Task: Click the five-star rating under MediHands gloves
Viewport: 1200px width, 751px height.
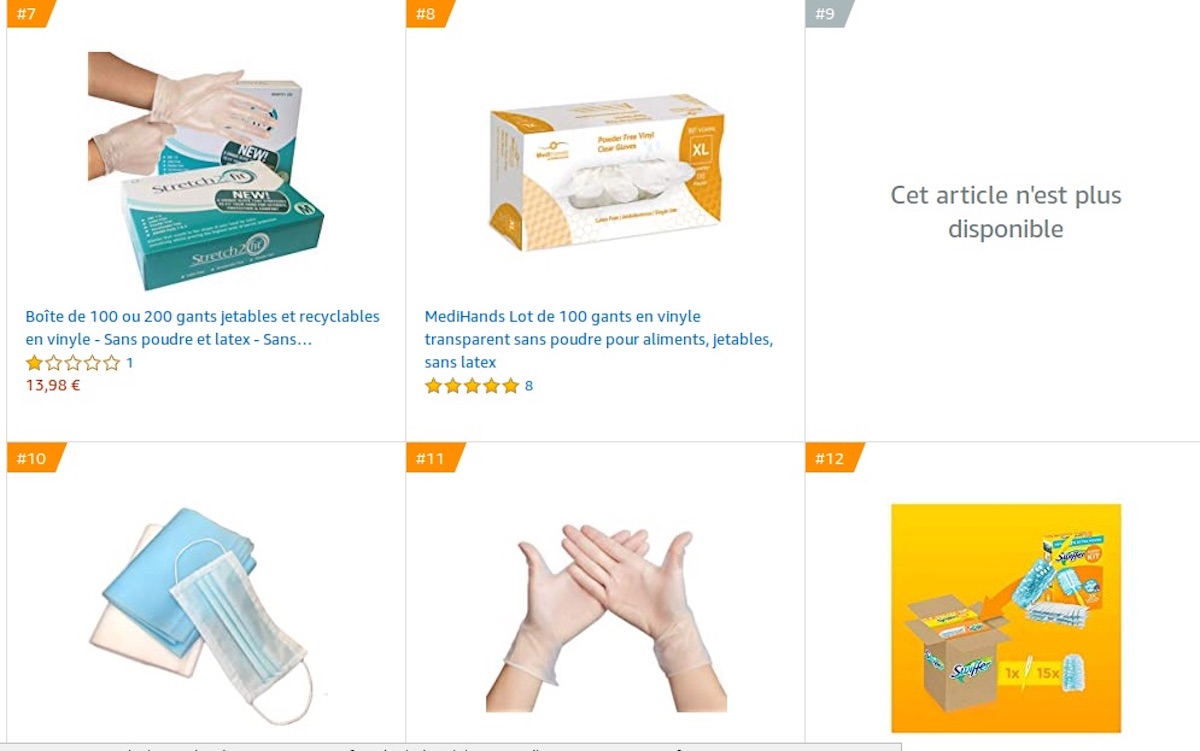Action: pyautogui.click(x=472, y=386)
